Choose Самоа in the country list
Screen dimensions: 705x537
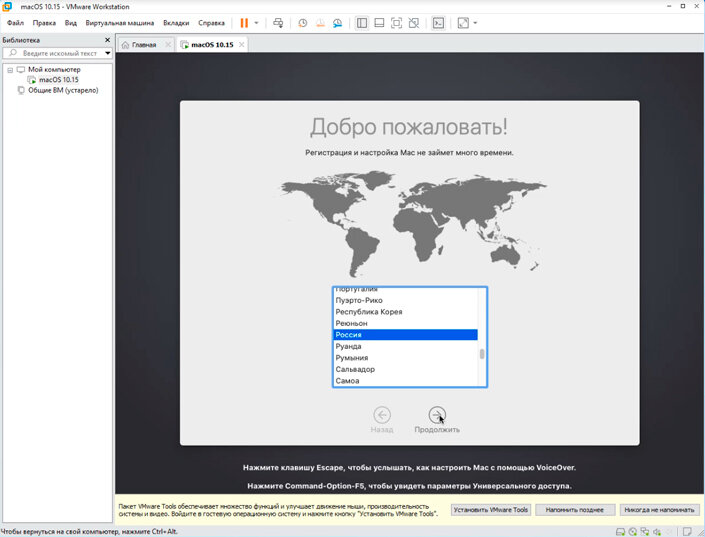point(405,380)
